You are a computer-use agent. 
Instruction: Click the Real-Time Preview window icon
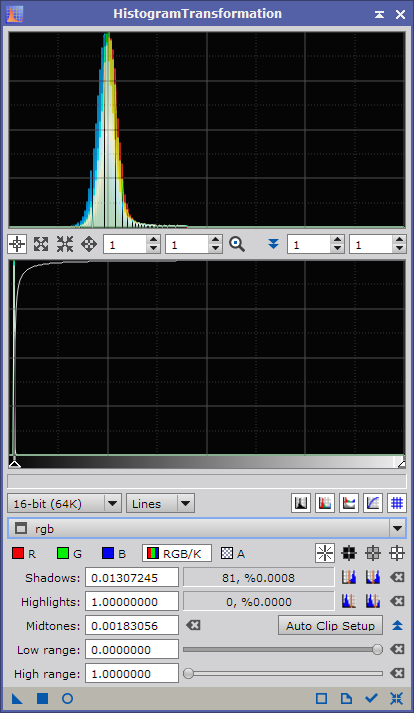tap(321, 698)
